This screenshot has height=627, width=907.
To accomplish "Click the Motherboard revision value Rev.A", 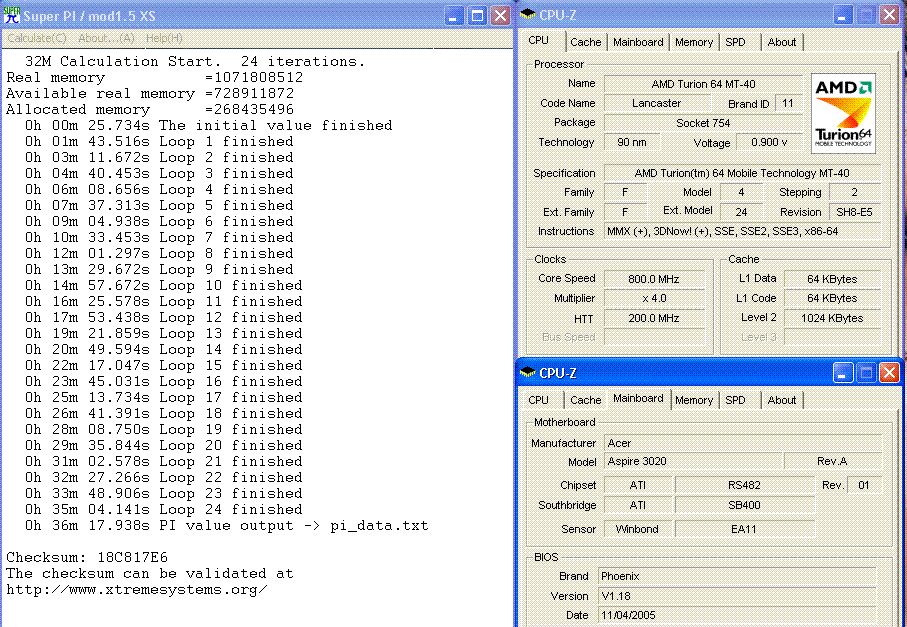I will 832,462.
